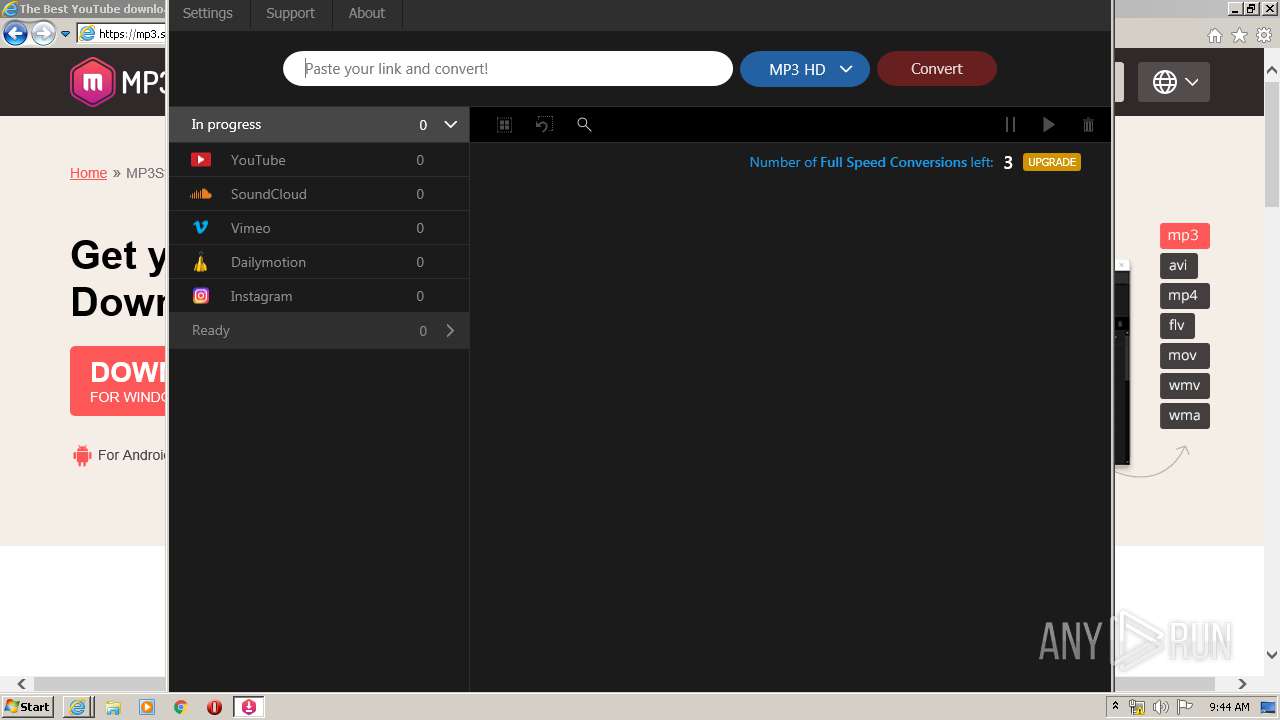
Task: Open the Settings menu
Action: click(x=208, y=13)
